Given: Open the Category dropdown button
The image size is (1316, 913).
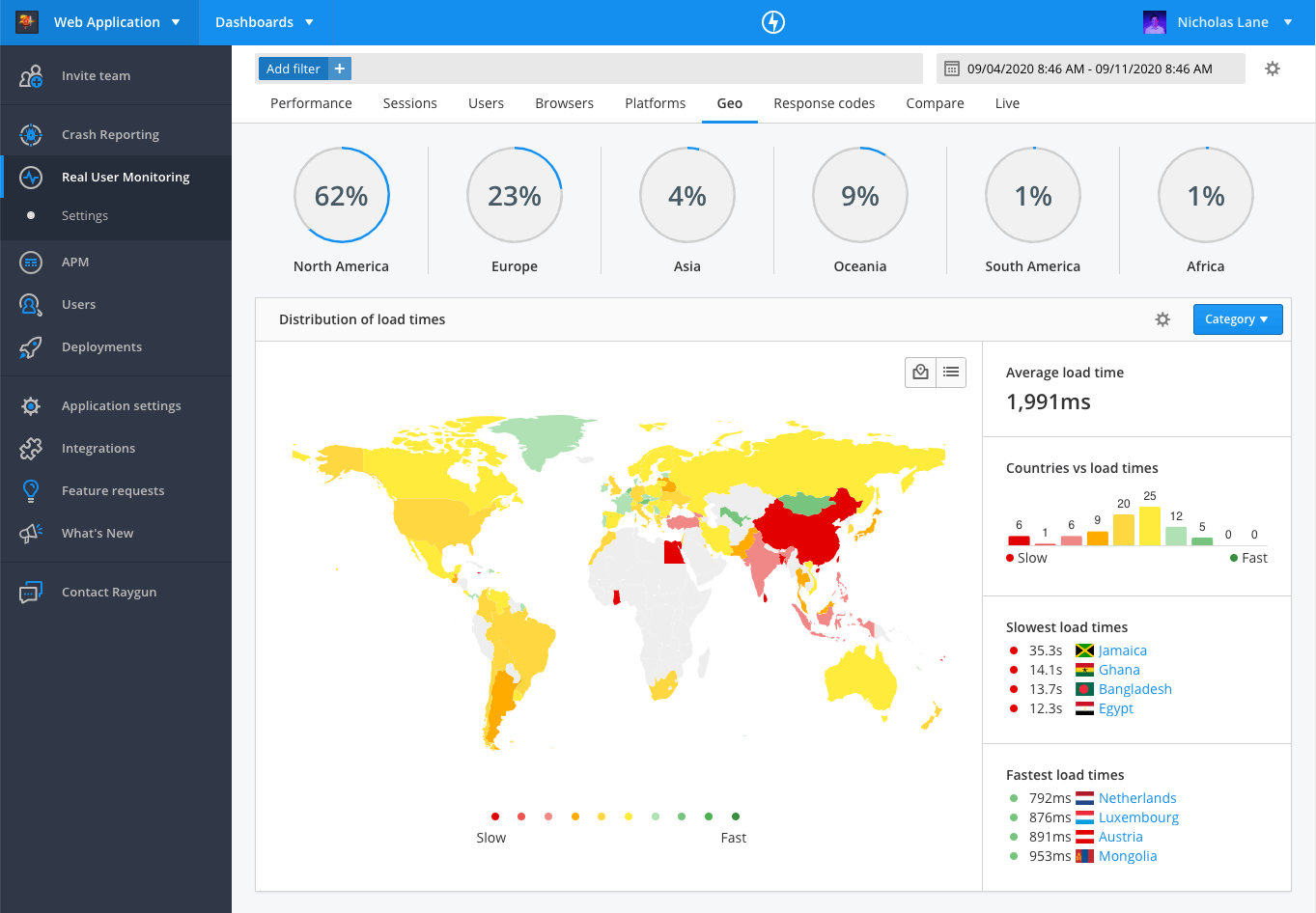Looking at the screenshot, I should 1238,319.
